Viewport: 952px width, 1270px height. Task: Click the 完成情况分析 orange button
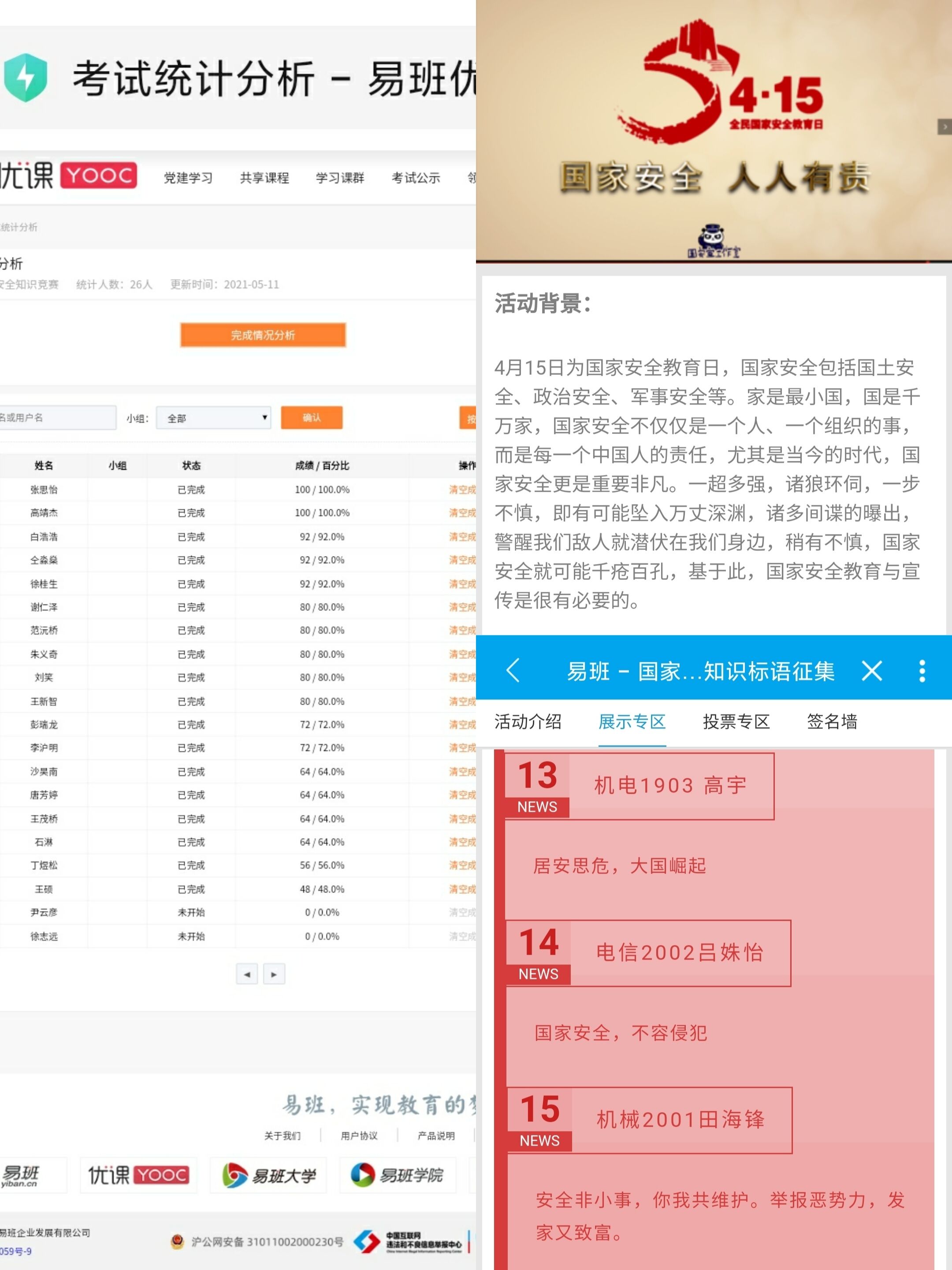pos(263,335)
